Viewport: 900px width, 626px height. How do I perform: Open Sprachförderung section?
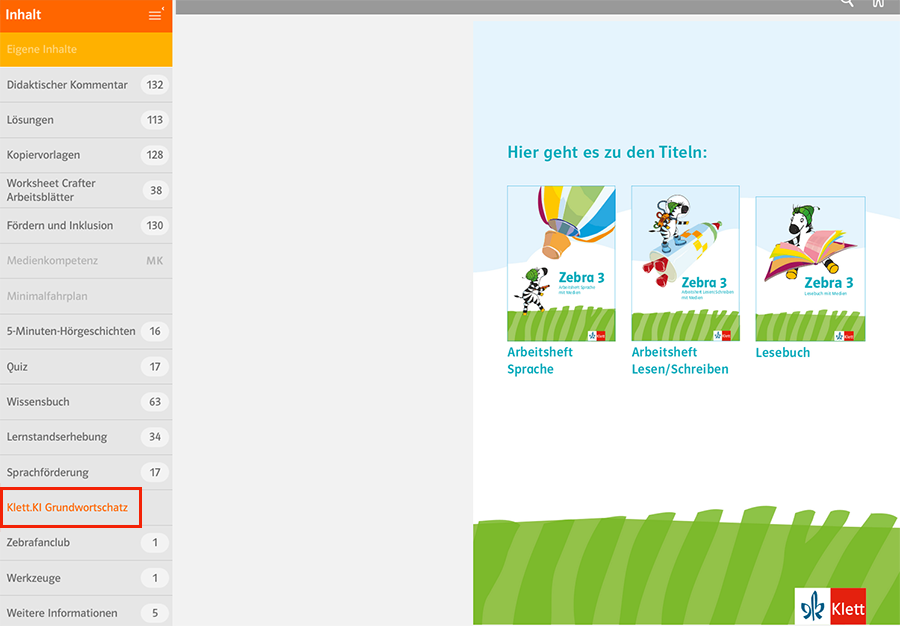click(86, 472)
